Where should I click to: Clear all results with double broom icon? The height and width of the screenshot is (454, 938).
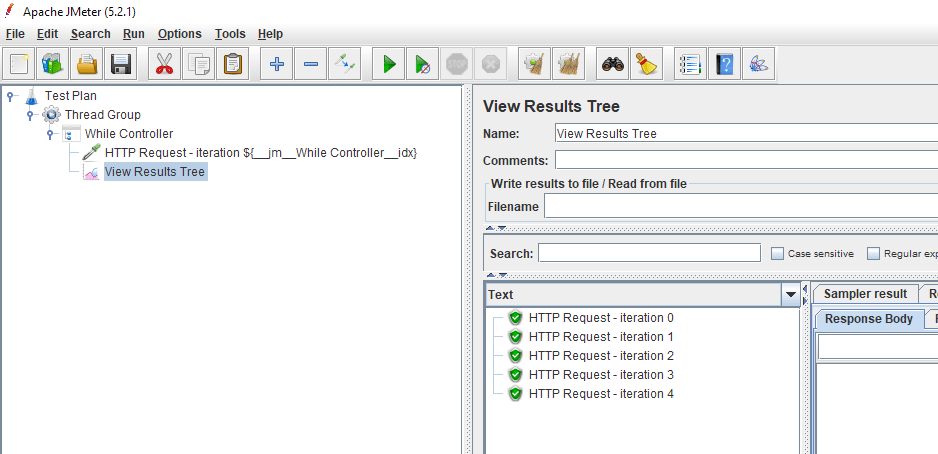(x=568, y=63)
